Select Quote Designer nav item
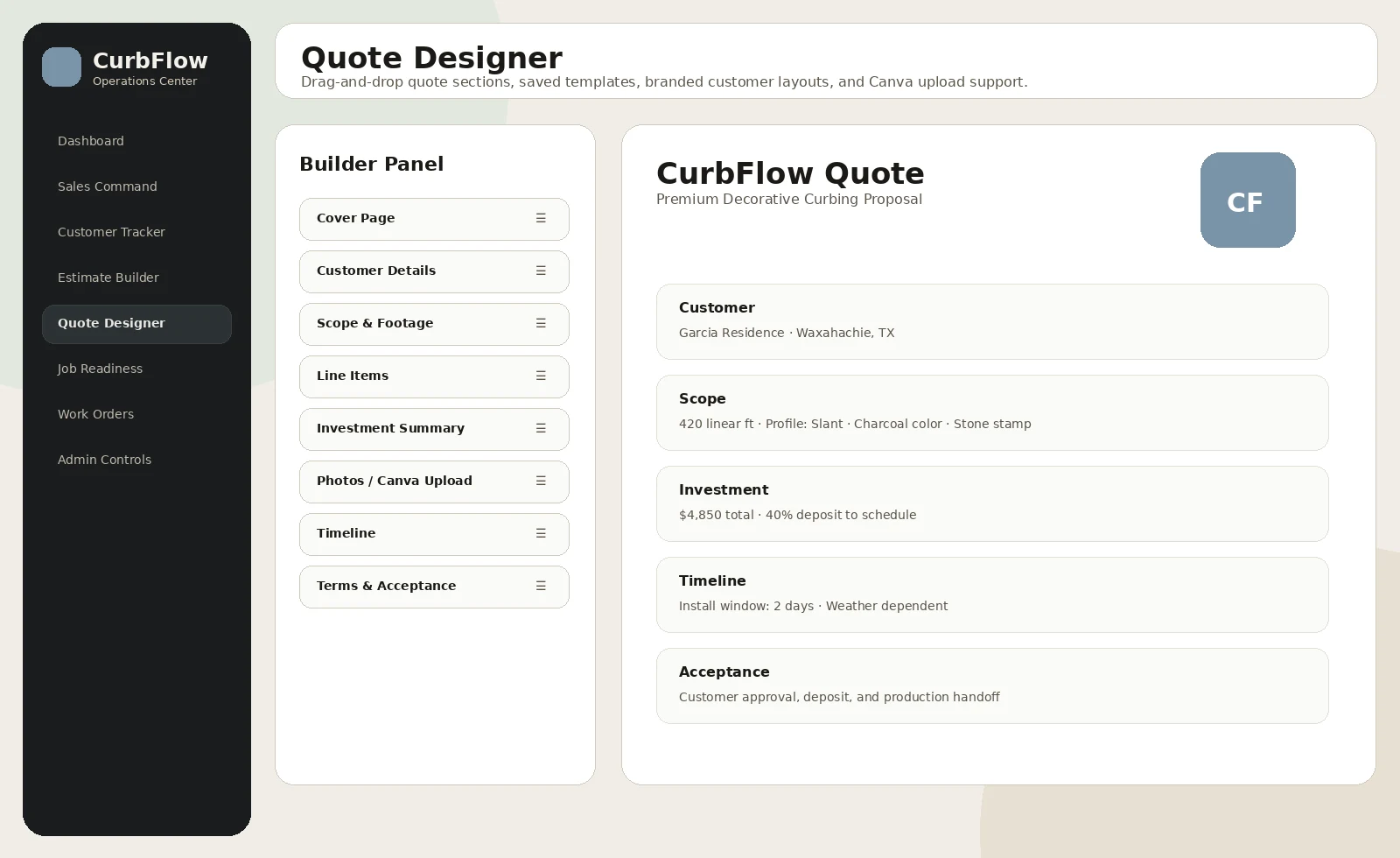Image resolution: width=1400 pixels, height=858 pixels. click(x=136, y=324)
